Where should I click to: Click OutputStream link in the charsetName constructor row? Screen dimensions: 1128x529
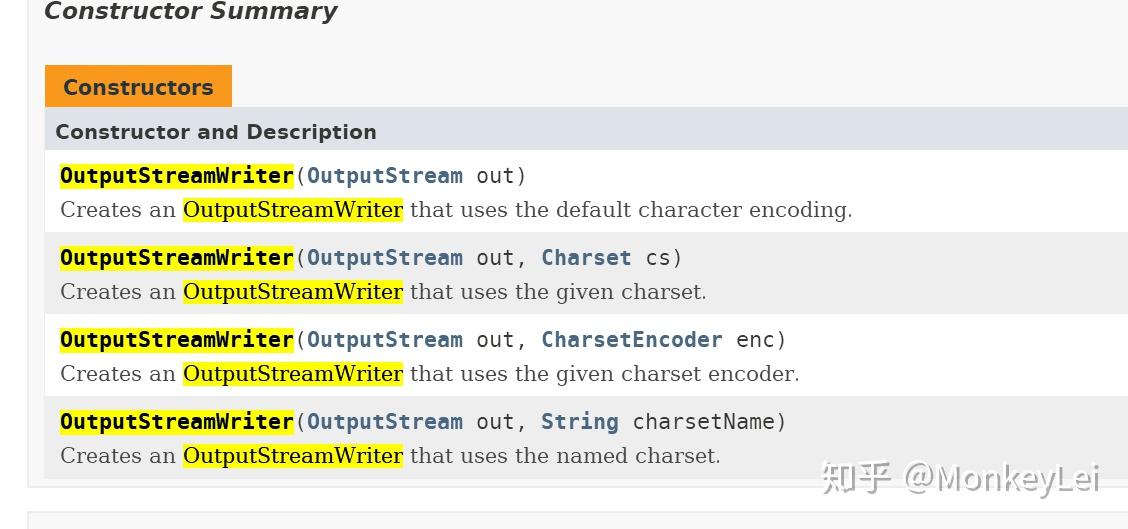pyautogui.click(x=385, y=422)
